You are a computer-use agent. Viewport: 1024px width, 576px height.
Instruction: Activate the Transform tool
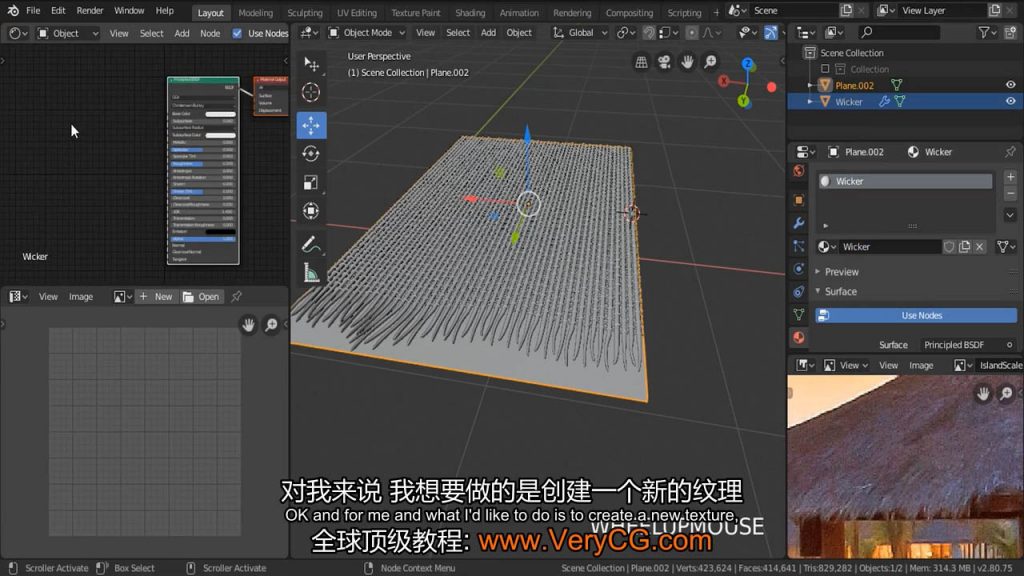point(311,211)
